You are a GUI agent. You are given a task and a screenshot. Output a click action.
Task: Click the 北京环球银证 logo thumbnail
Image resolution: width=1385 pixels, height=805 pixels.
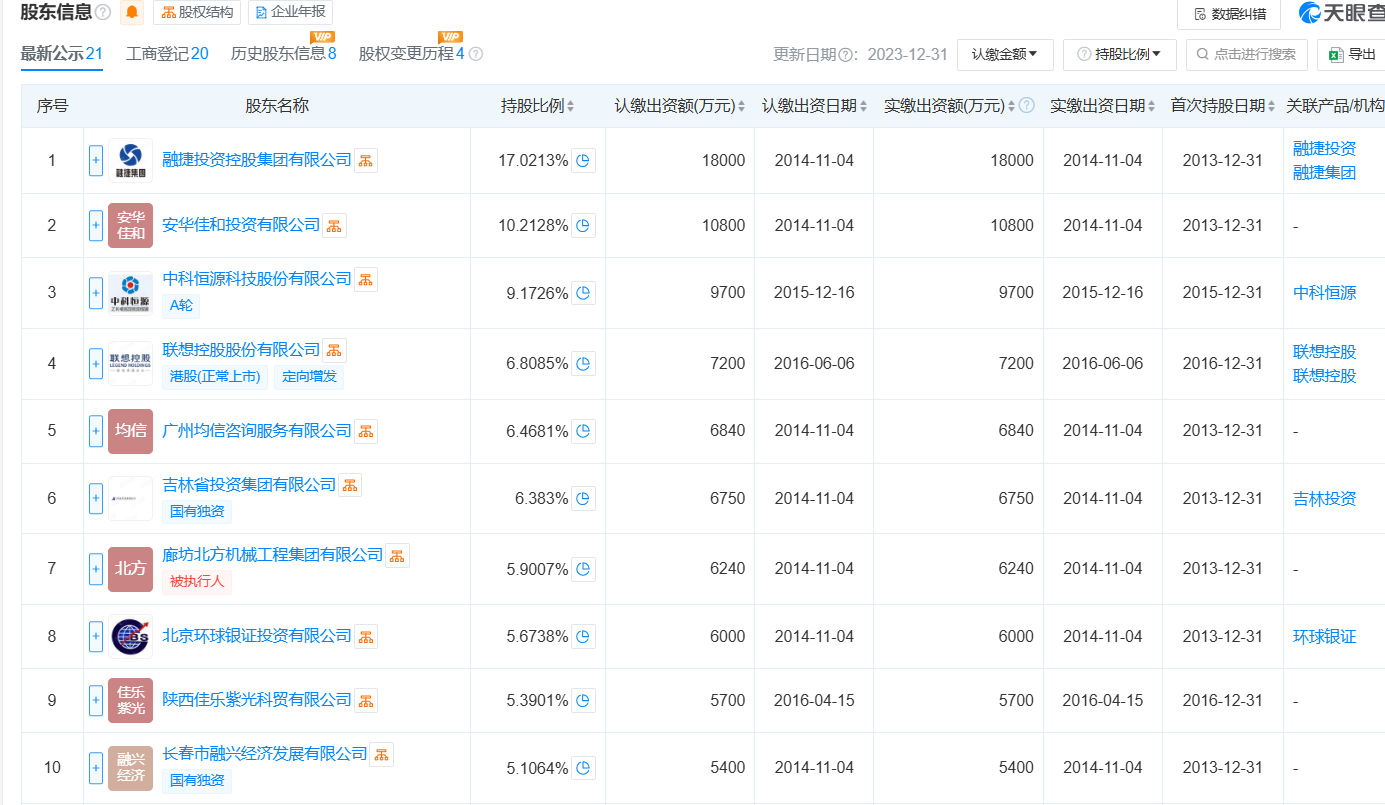(131, 636)
